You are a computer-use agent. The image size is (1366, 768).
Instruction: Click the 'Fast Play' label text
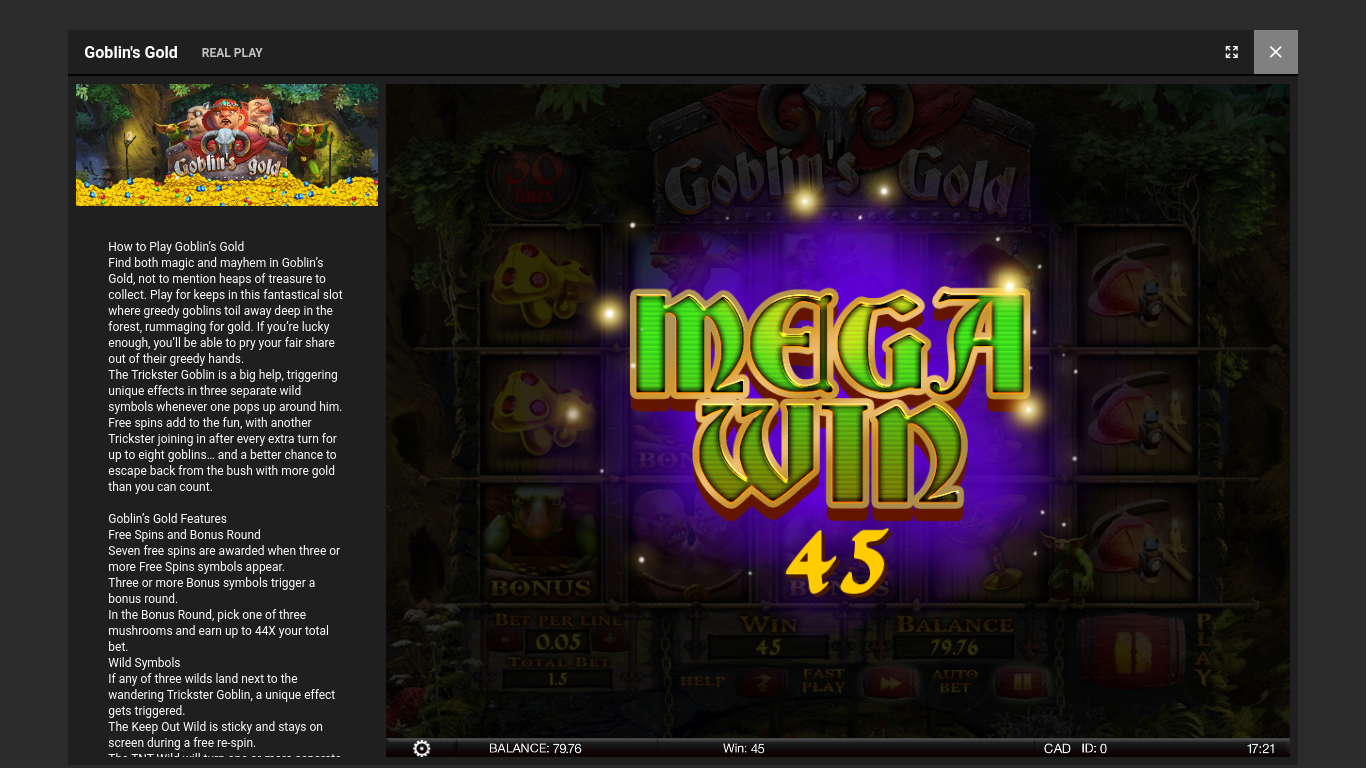click(824, 681)
